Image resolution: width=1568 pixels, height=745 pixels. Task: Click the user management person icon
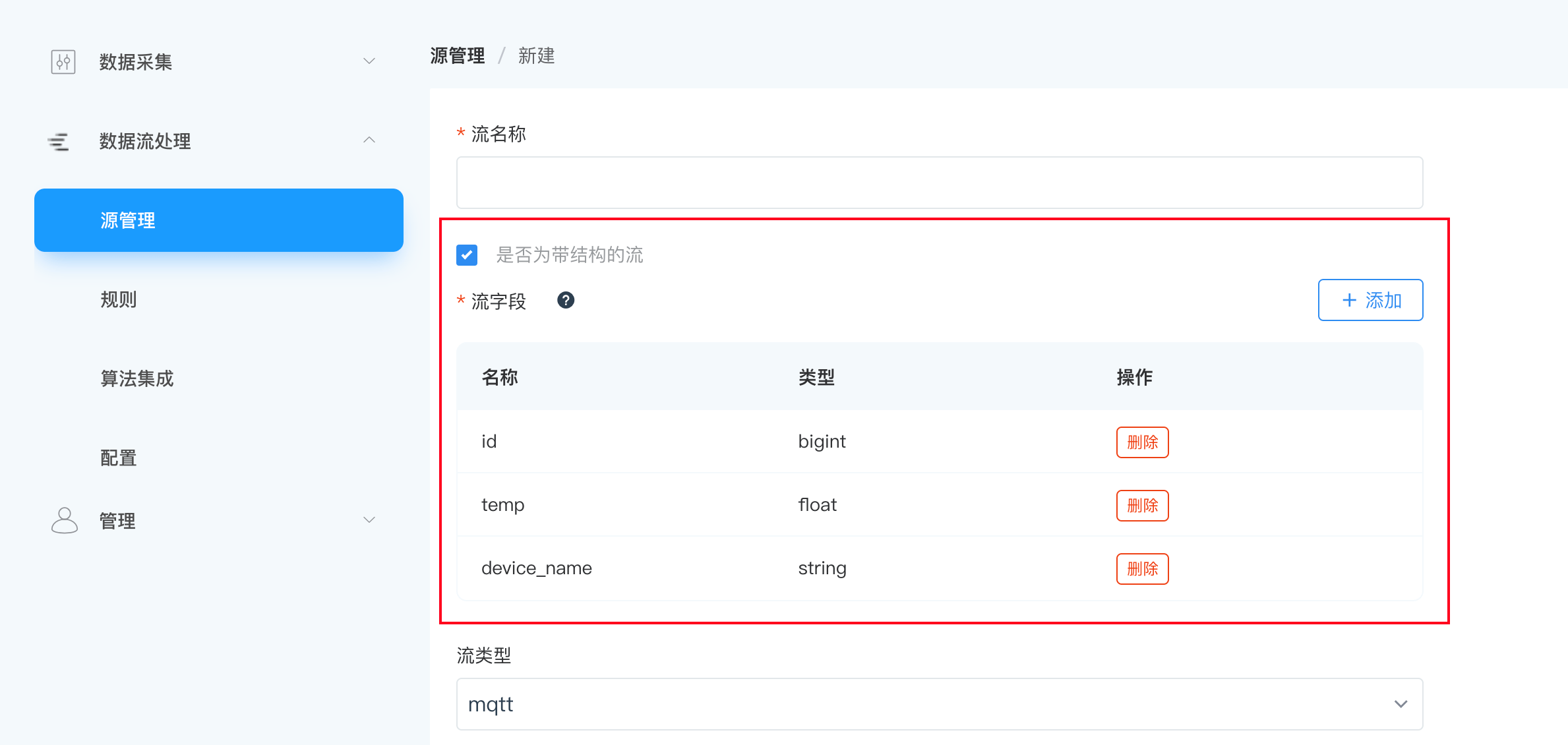click(x=64, y=521)
